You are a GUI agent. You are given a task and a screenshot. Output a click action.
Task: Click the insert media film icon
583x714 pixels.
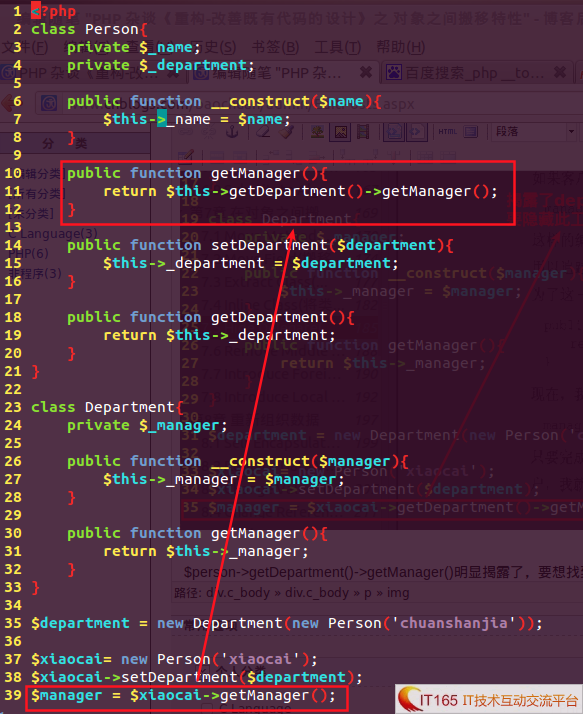[363, 132]
